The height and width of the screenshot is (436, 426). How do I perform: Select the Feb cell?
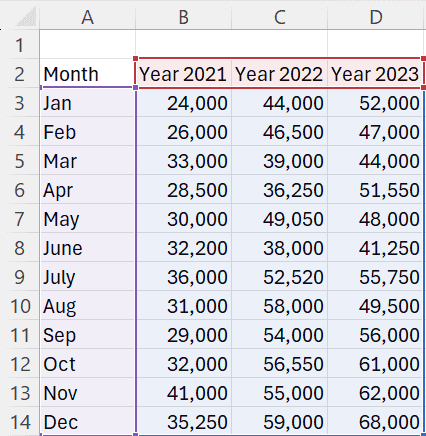click(x=88, y=132)
